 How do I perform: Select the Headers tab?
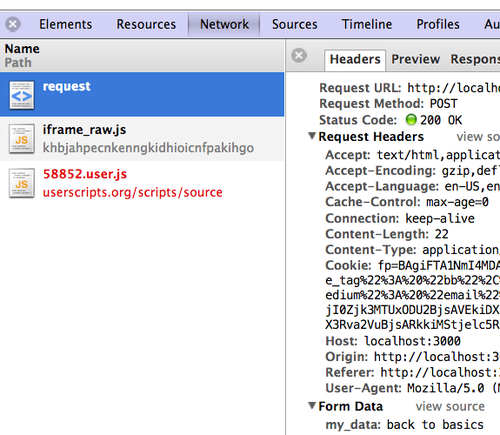coord(355,59)
